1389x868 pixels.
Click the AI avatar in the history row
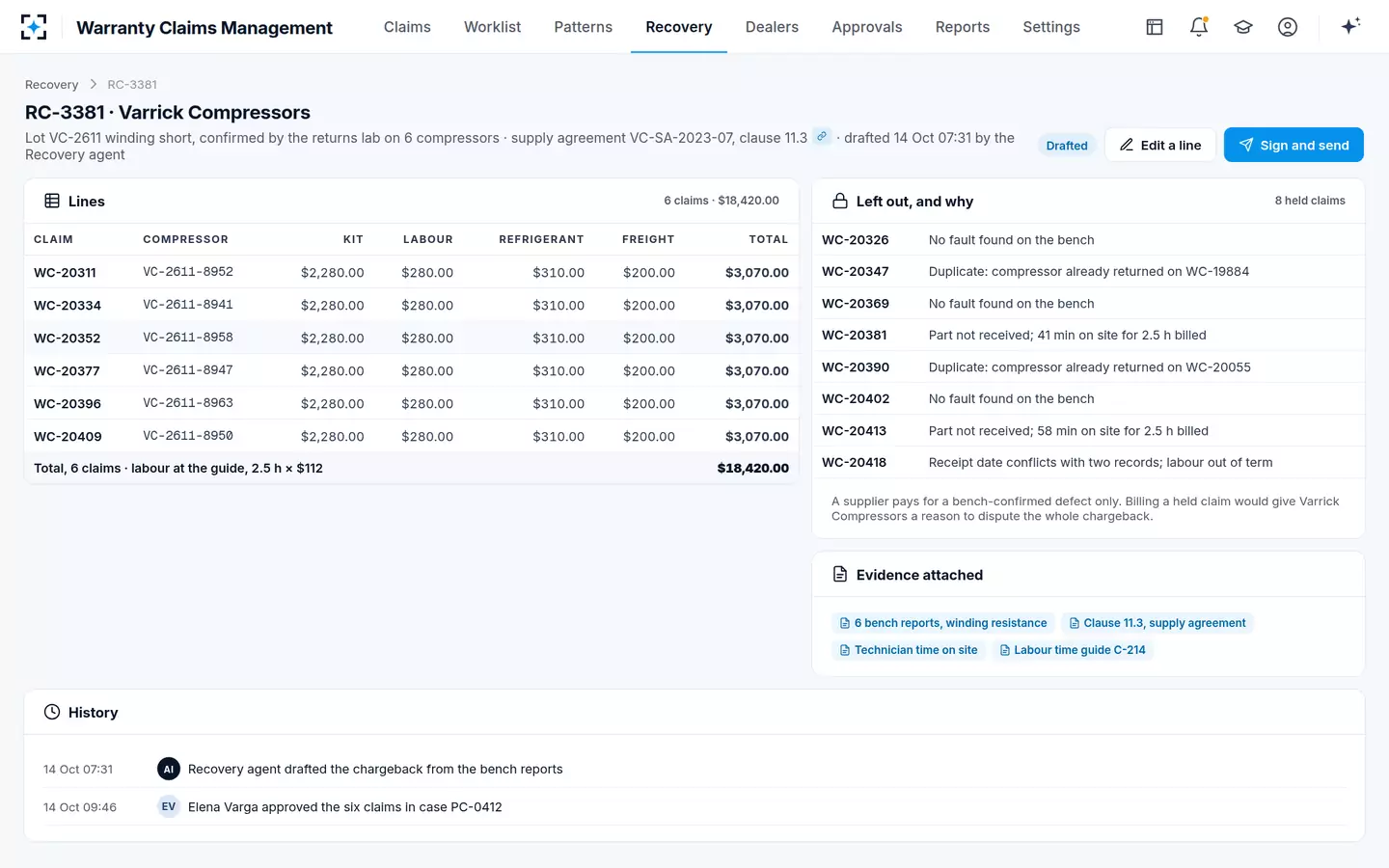point(169,769)
